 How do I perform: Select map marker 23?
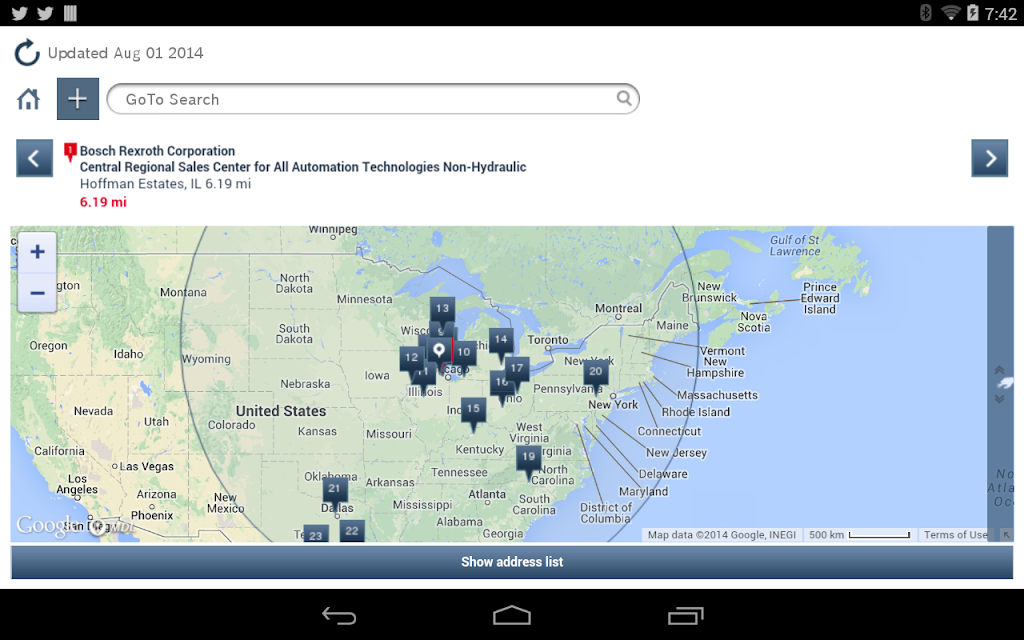click(316, 535)
